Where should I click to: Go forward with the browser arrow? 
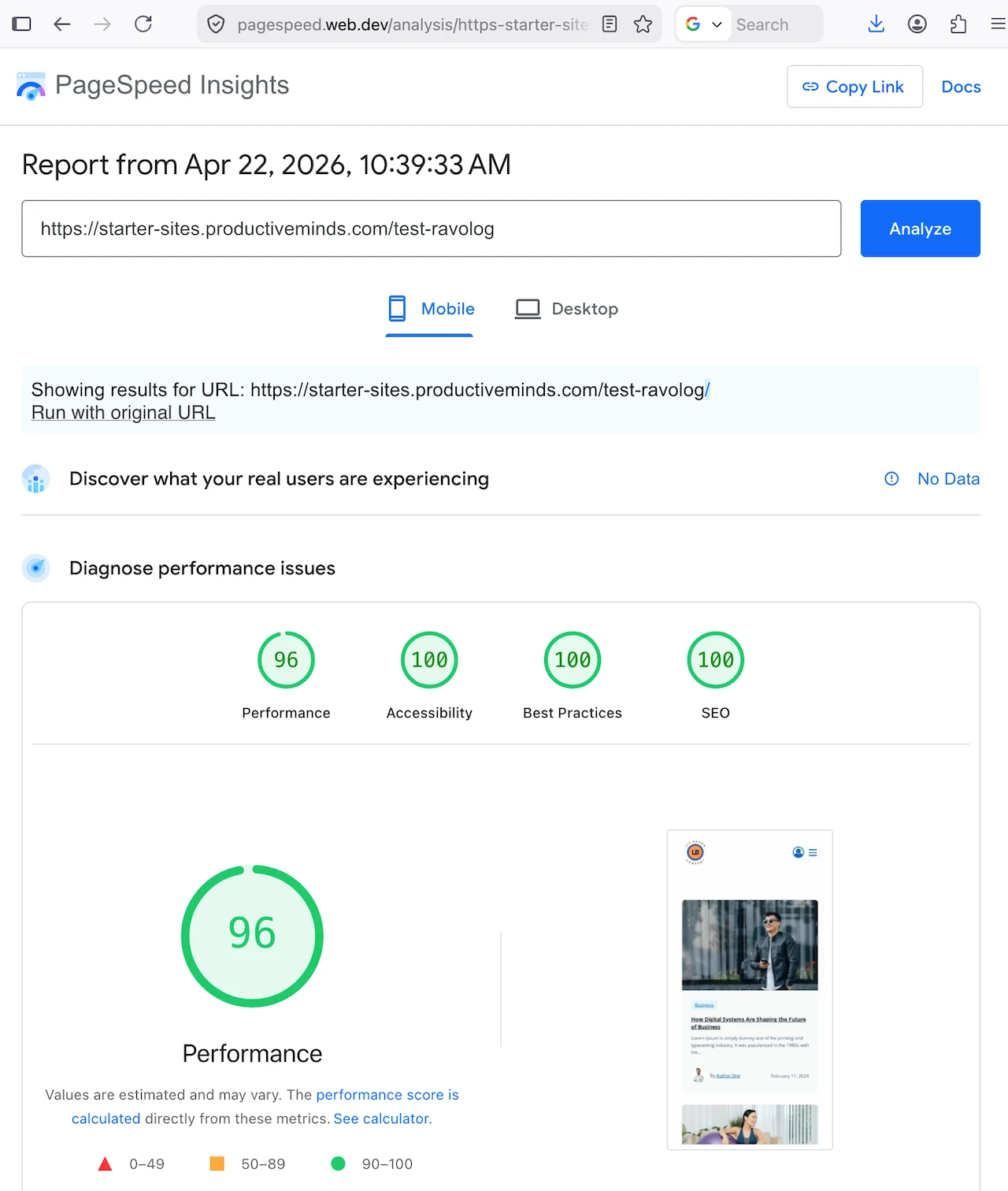click(x=102, y=24)
